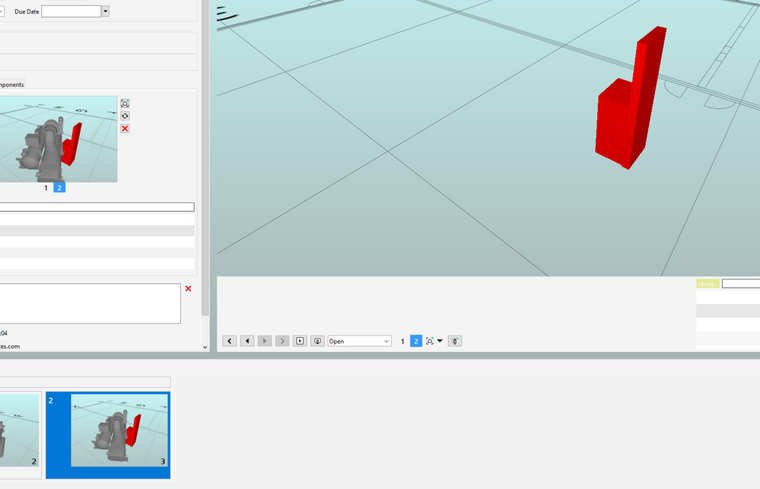This screenshot has width=760, height=489.
Task: Click the Due Date input field
Action: tap(71, 11)
